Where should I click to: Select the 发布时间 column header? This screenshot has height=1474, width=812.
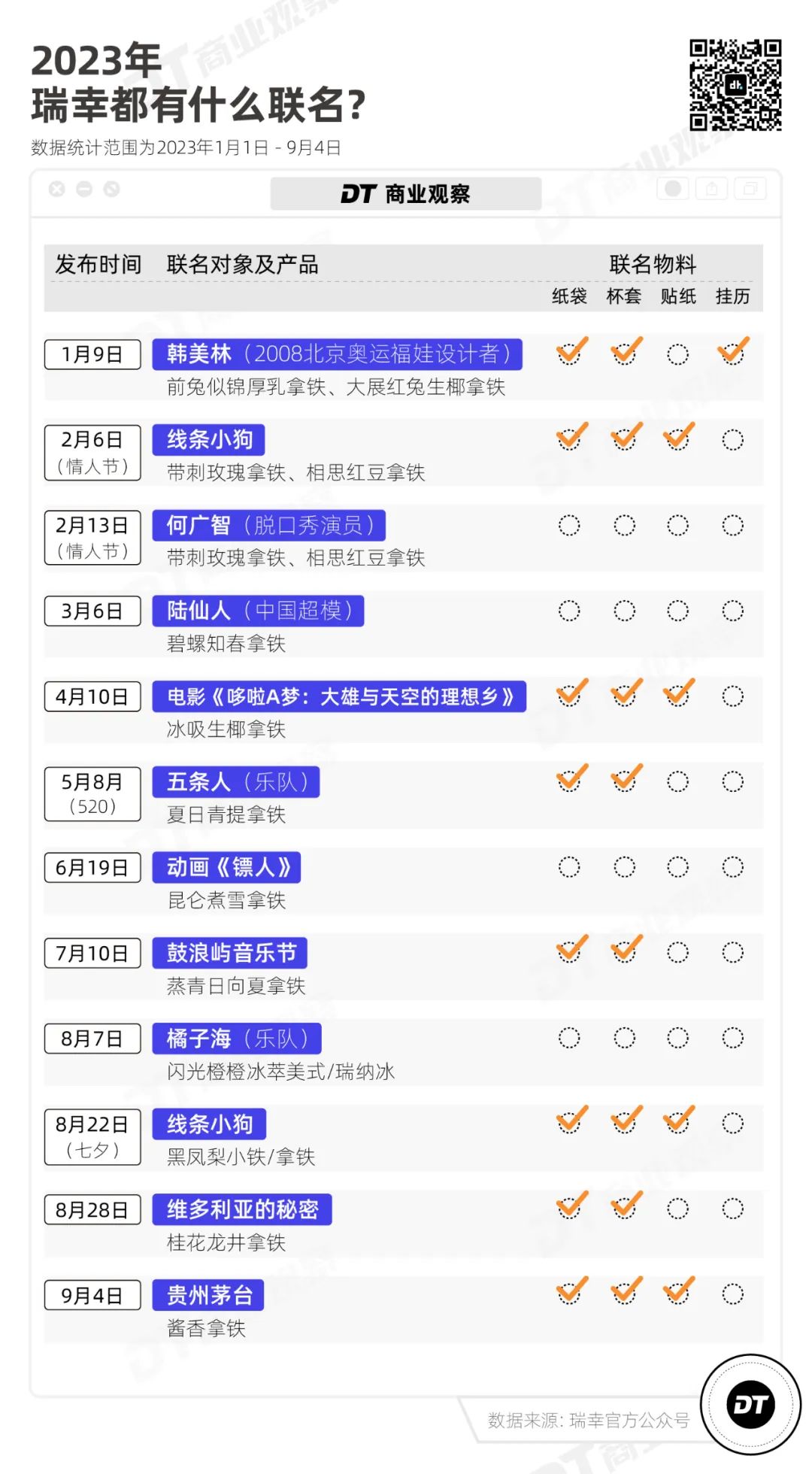coord(98,265)
